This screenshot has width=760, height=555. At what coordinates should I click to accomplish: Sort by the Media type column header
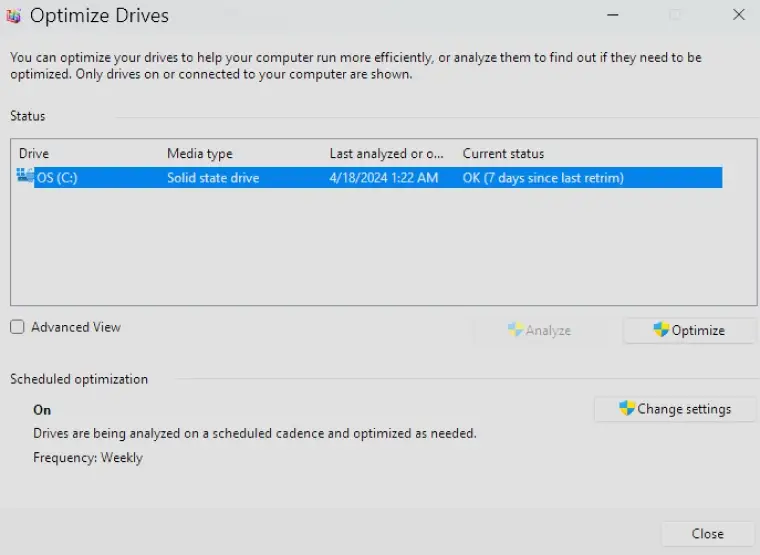point(200,154)
